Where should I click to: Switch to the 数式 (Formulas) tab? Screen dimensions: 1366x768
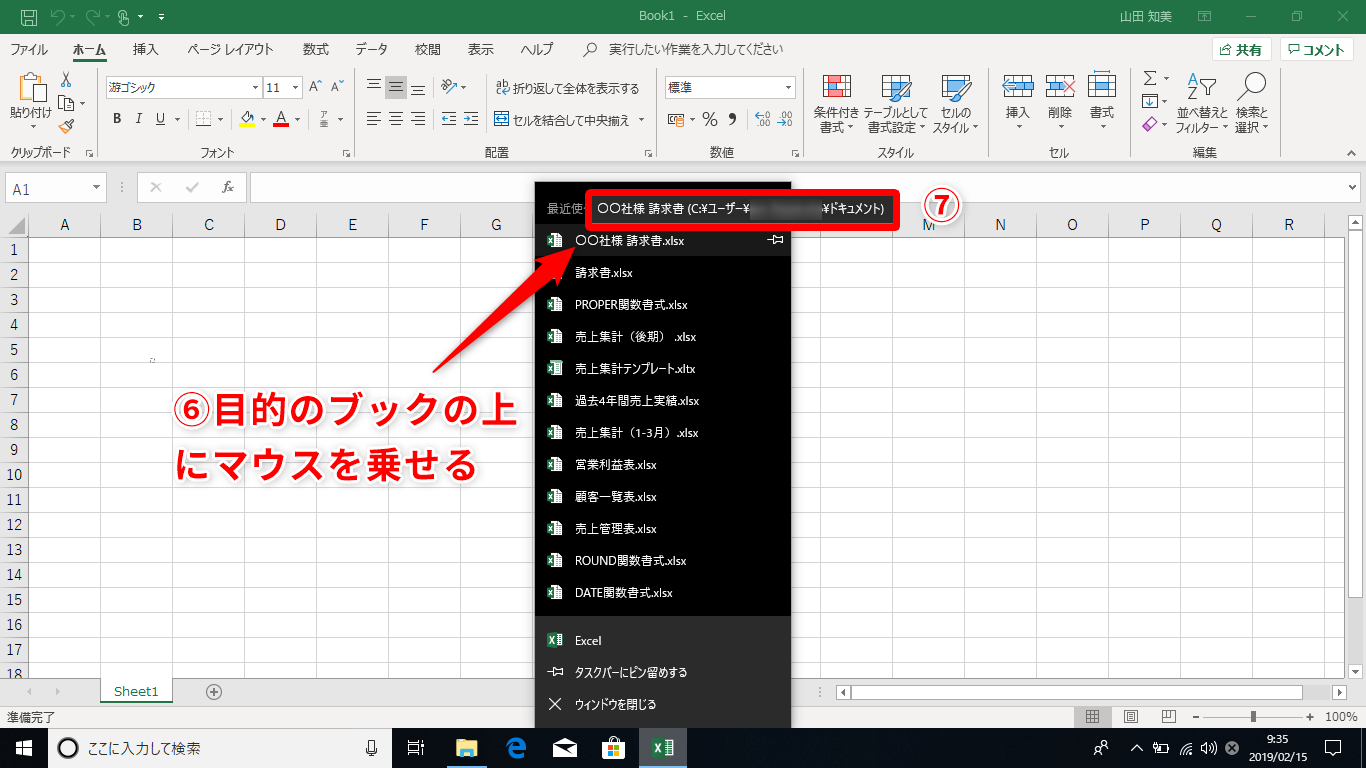pyautogui.click(x=316, y=49)
